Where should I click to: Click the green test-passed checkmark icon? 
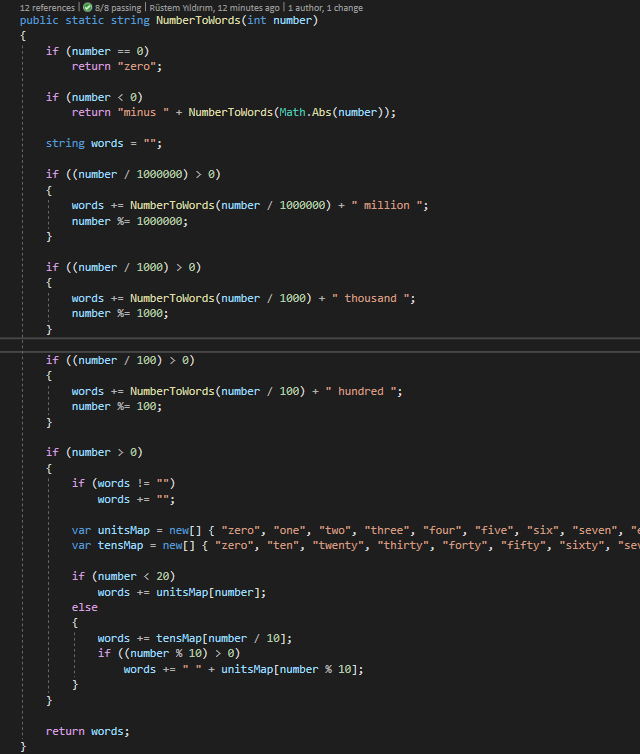tap(88, 8)
